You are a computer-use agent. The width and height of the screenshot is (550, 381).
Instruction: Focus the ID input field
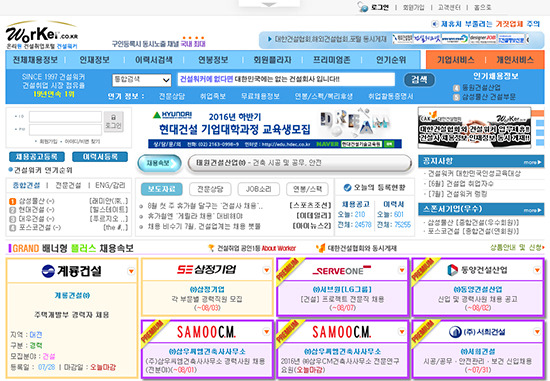click(x=65, y=117)
